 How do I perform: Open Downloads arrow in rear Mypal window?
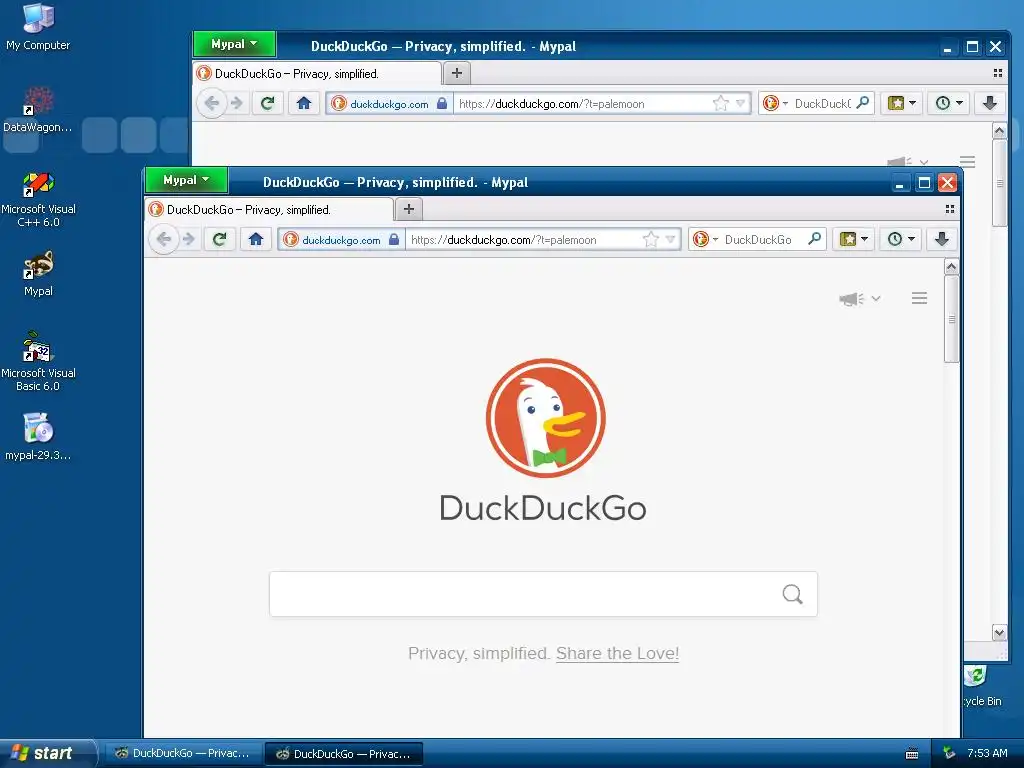coord(990,103)
